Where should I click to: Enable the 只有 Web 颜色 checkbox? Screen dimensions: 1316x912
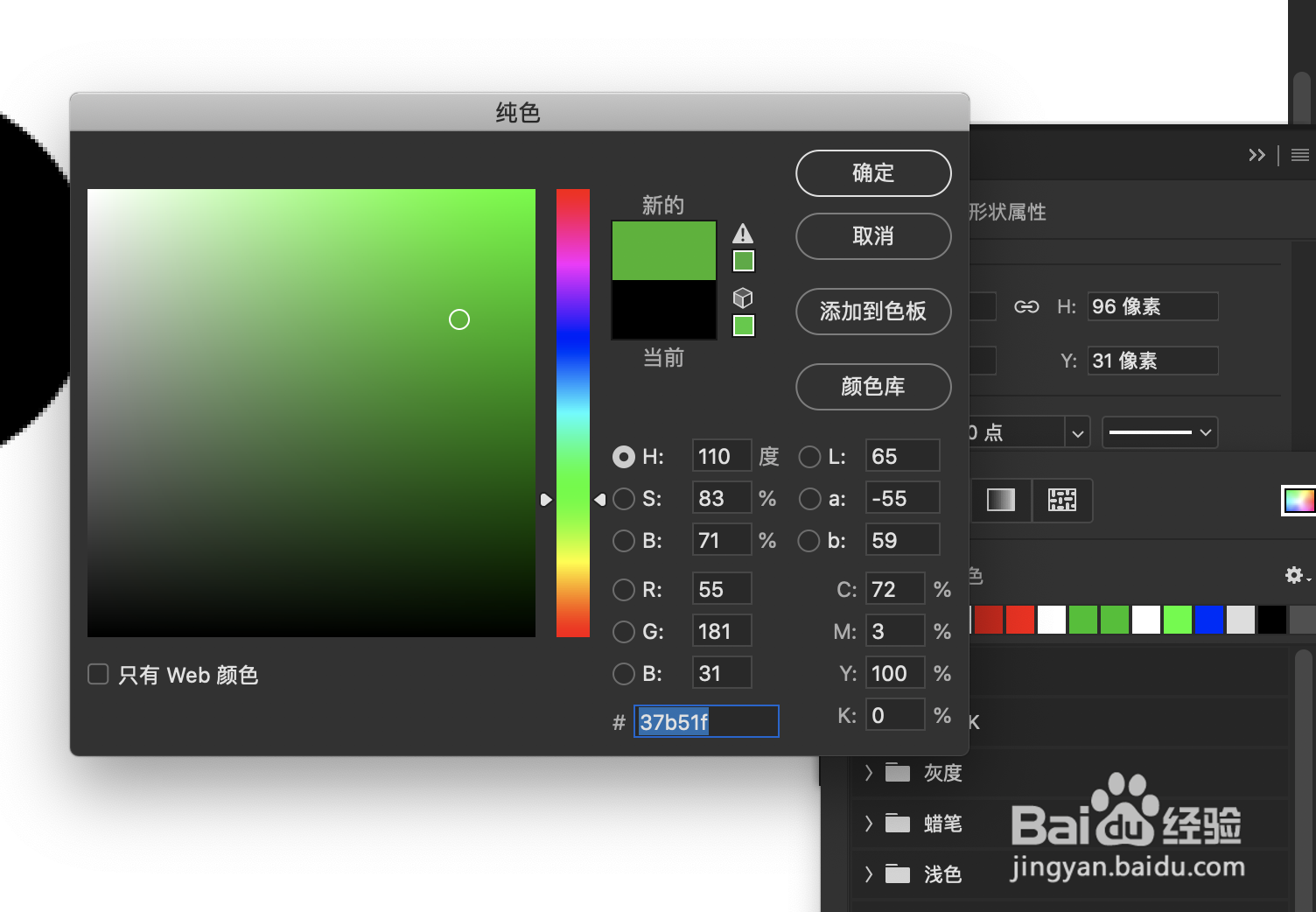point(98,674)
